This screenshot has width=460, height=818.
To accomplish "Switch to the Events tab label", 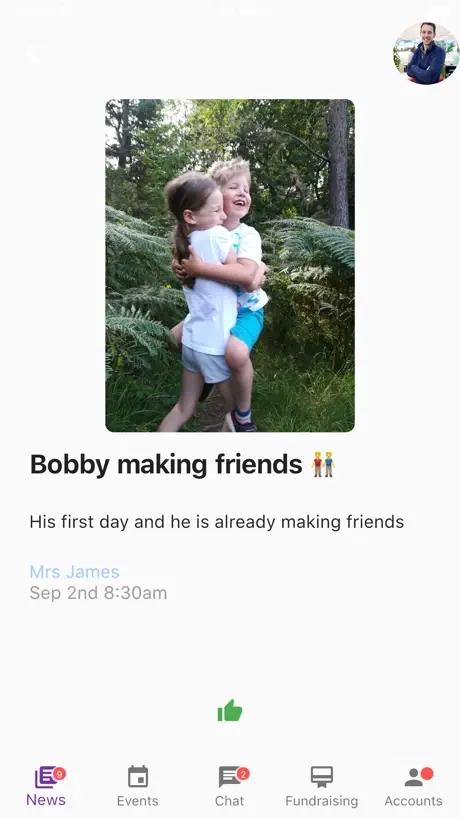I will [x=138, y=801].
